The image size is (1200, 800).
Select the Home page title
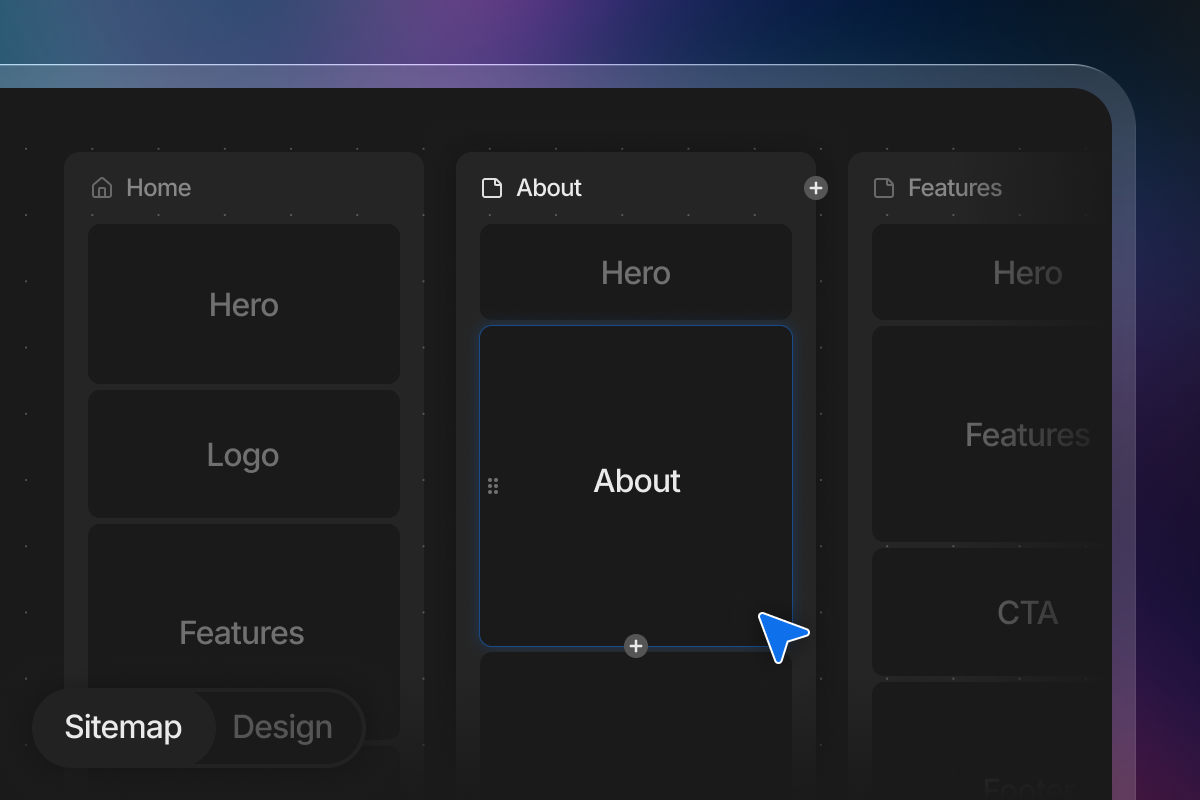click(x=158, y=188)
